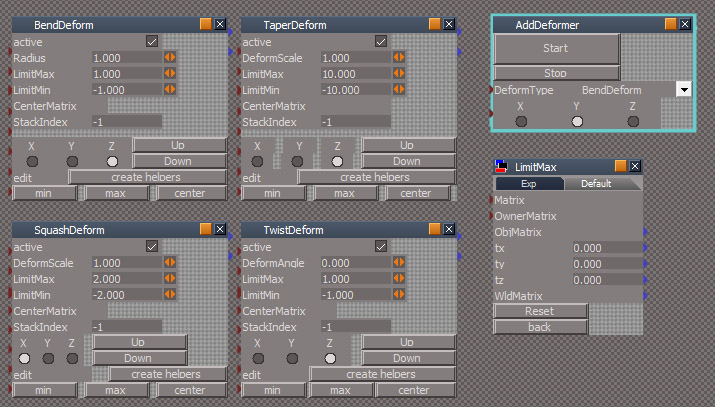Click orange collapse icon on SquashDeform node
Image resolution: width=715 pixels, height=407 pixels.
coord(206,229)
